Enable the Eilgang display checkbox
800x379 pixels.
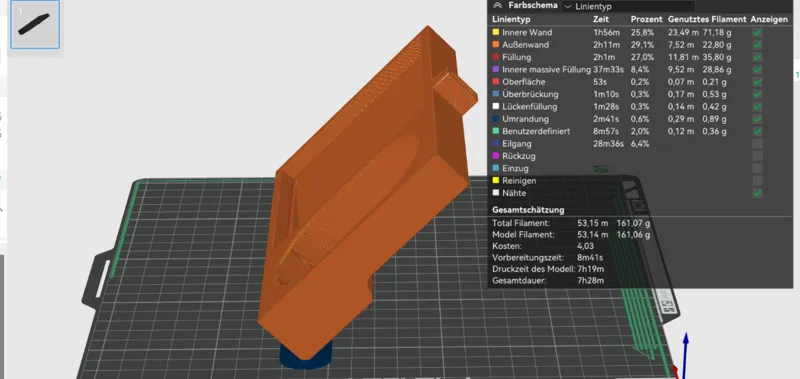(758, 144)
